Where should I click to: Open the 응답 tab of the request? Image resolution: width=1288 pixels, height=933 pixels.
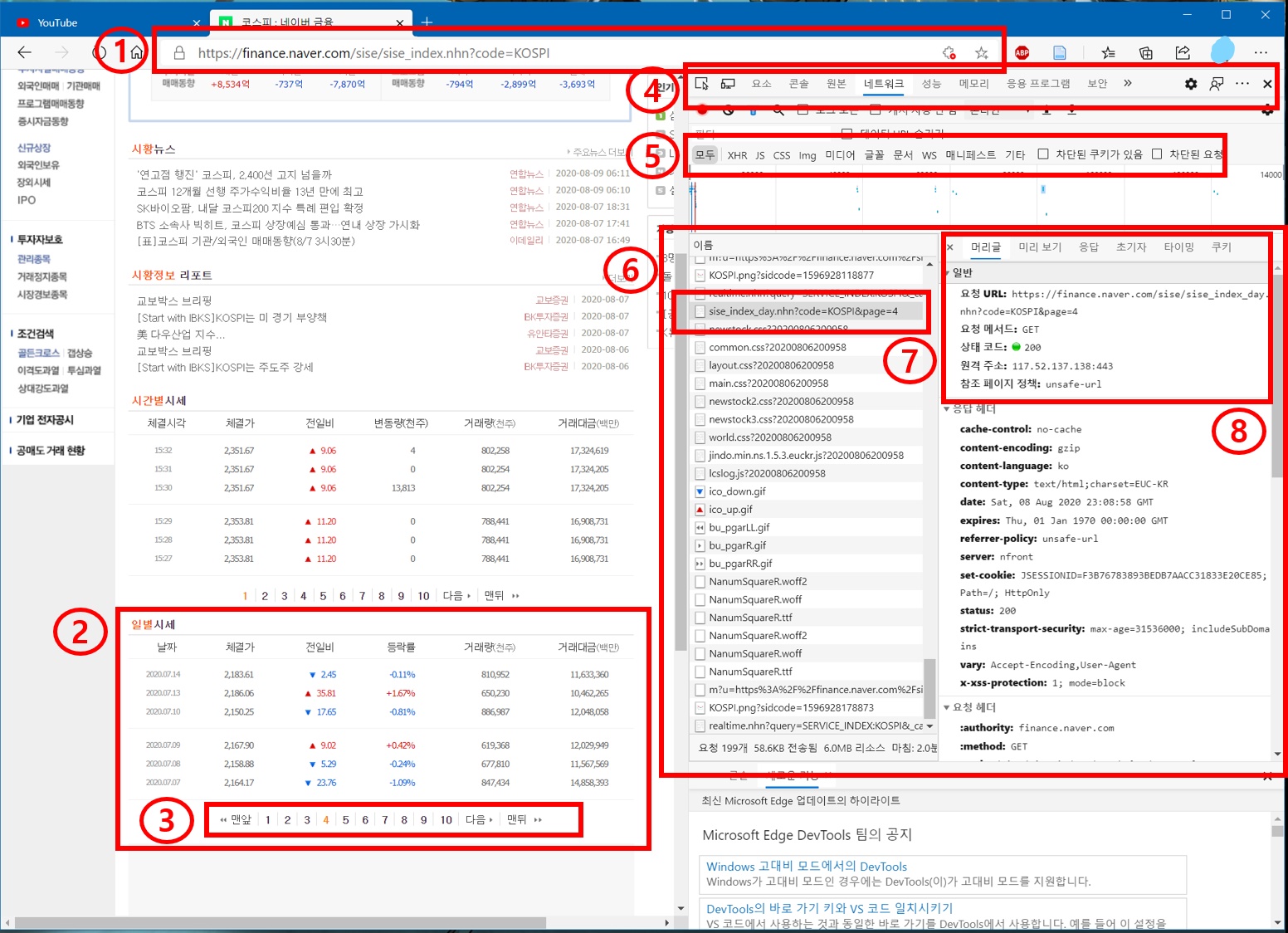[x=1089, y=247]
